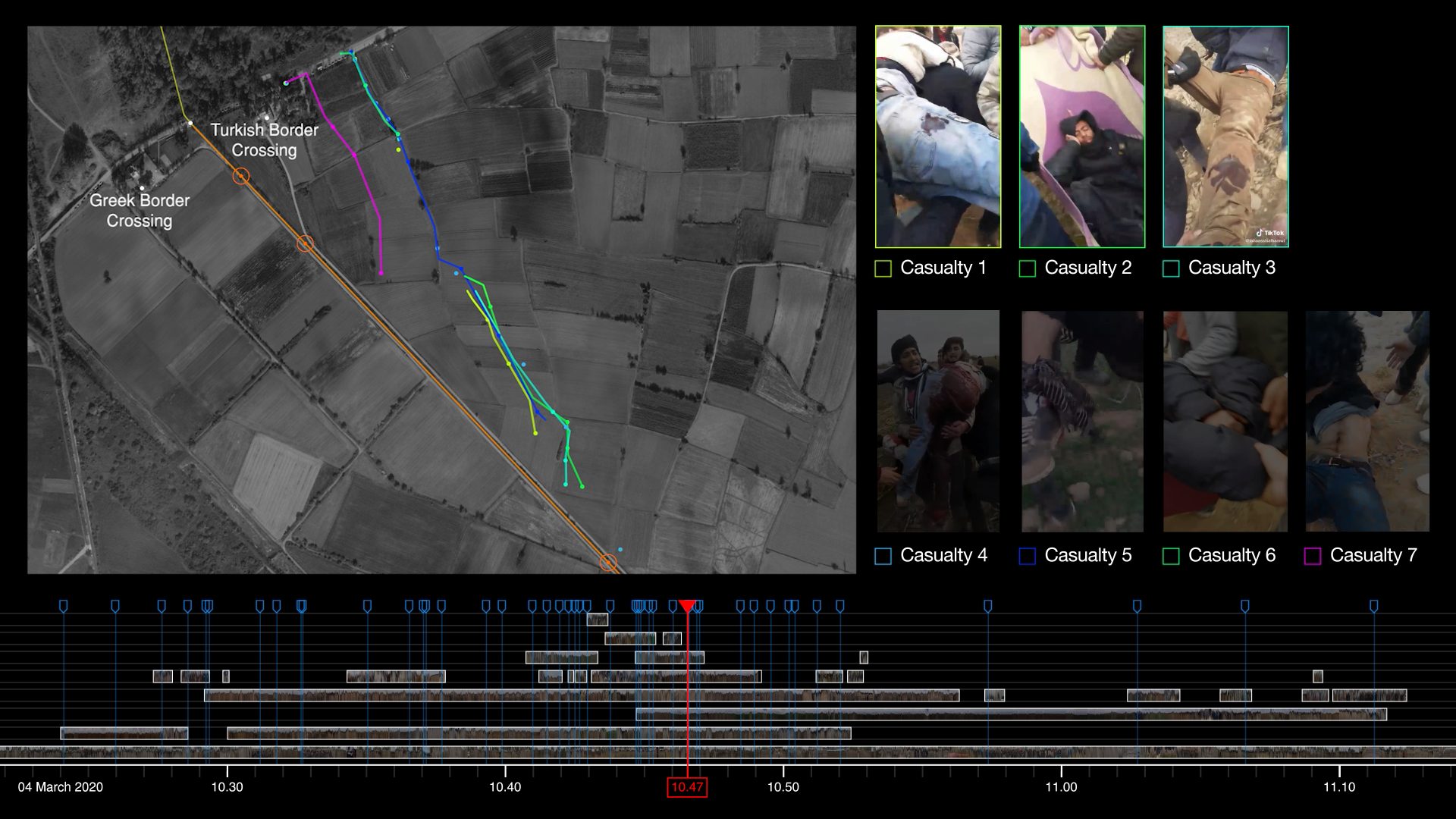Click the Casualty 3 label text
Viewport: 1456px width, 819px height.
[1232, 268]
